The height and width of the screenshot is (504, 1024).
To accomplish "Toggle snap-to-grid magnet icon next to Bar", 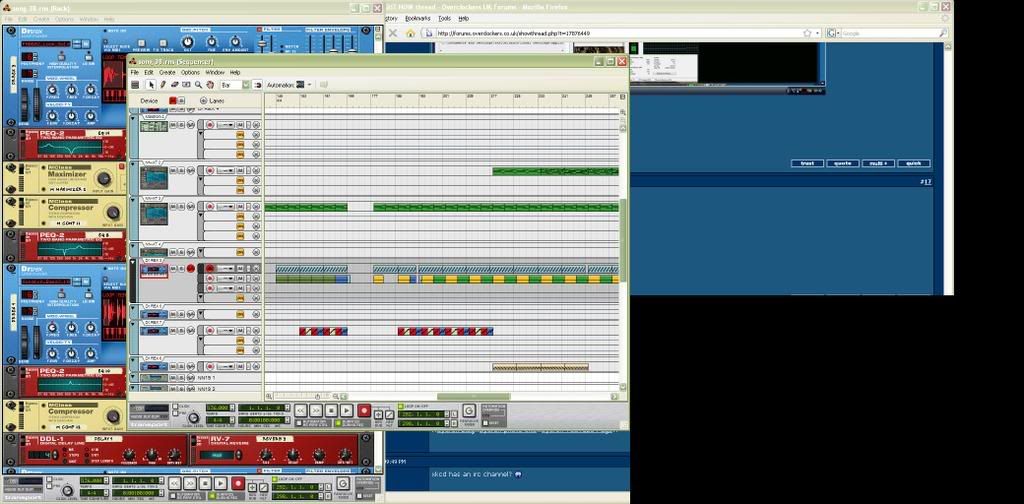I will coord(257,85).
